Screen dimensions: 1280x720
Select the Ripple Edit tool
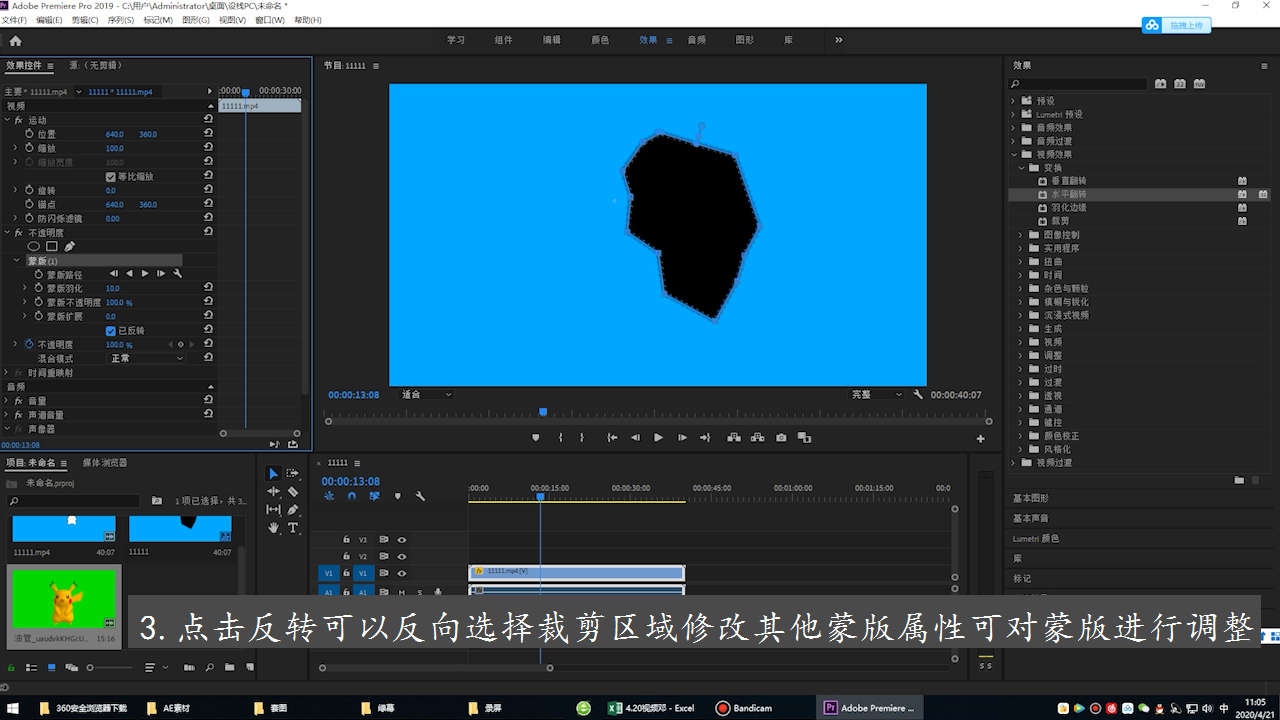click(x=273, y=491)
